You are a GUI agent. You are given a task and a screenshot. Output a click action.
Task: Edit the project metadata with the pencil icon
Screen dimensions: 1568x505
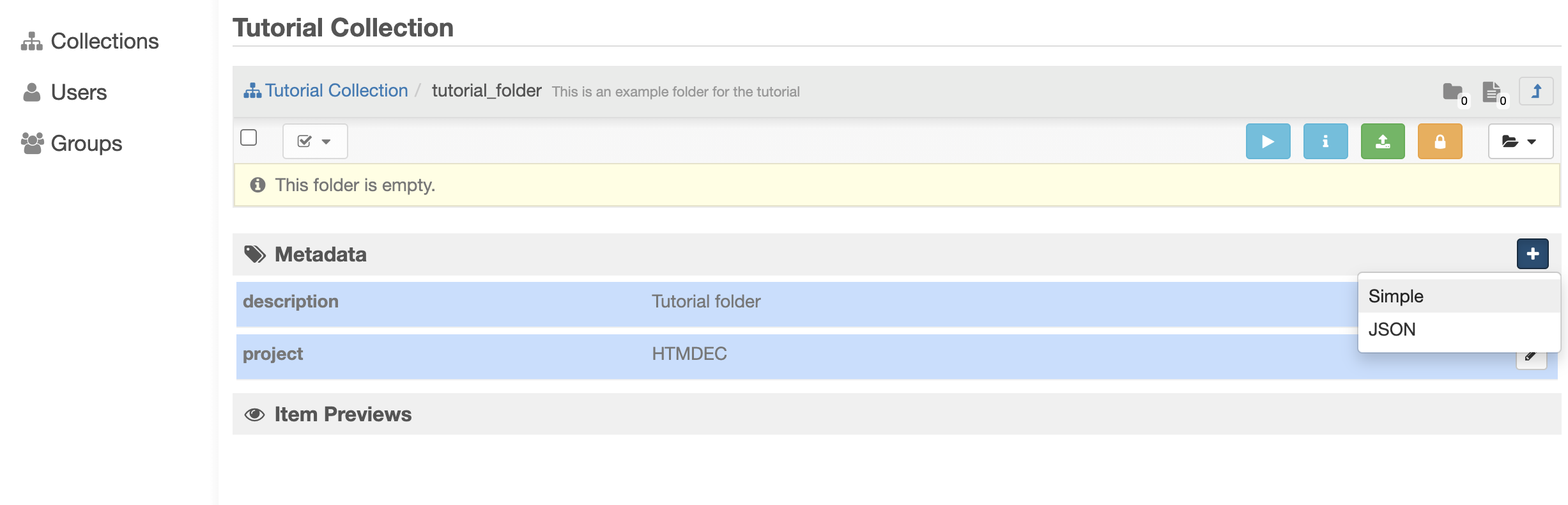tap(1532, 356)
